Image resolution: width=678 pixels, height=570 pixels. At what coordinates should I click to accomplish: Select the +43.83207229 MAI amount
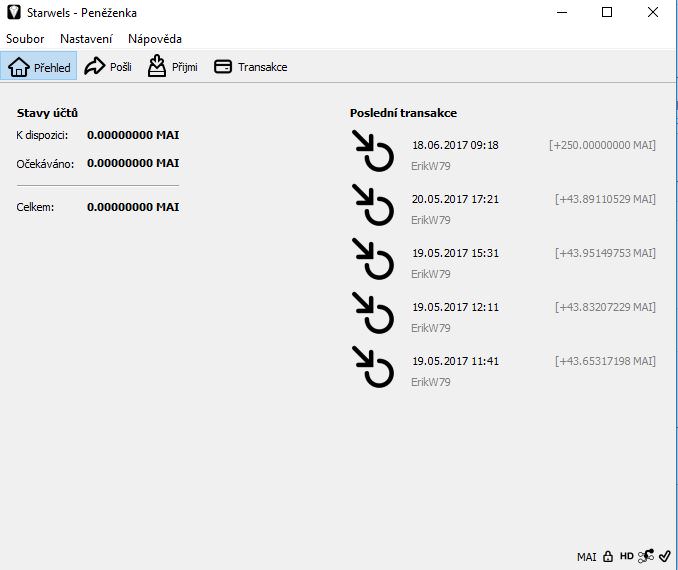605,307
